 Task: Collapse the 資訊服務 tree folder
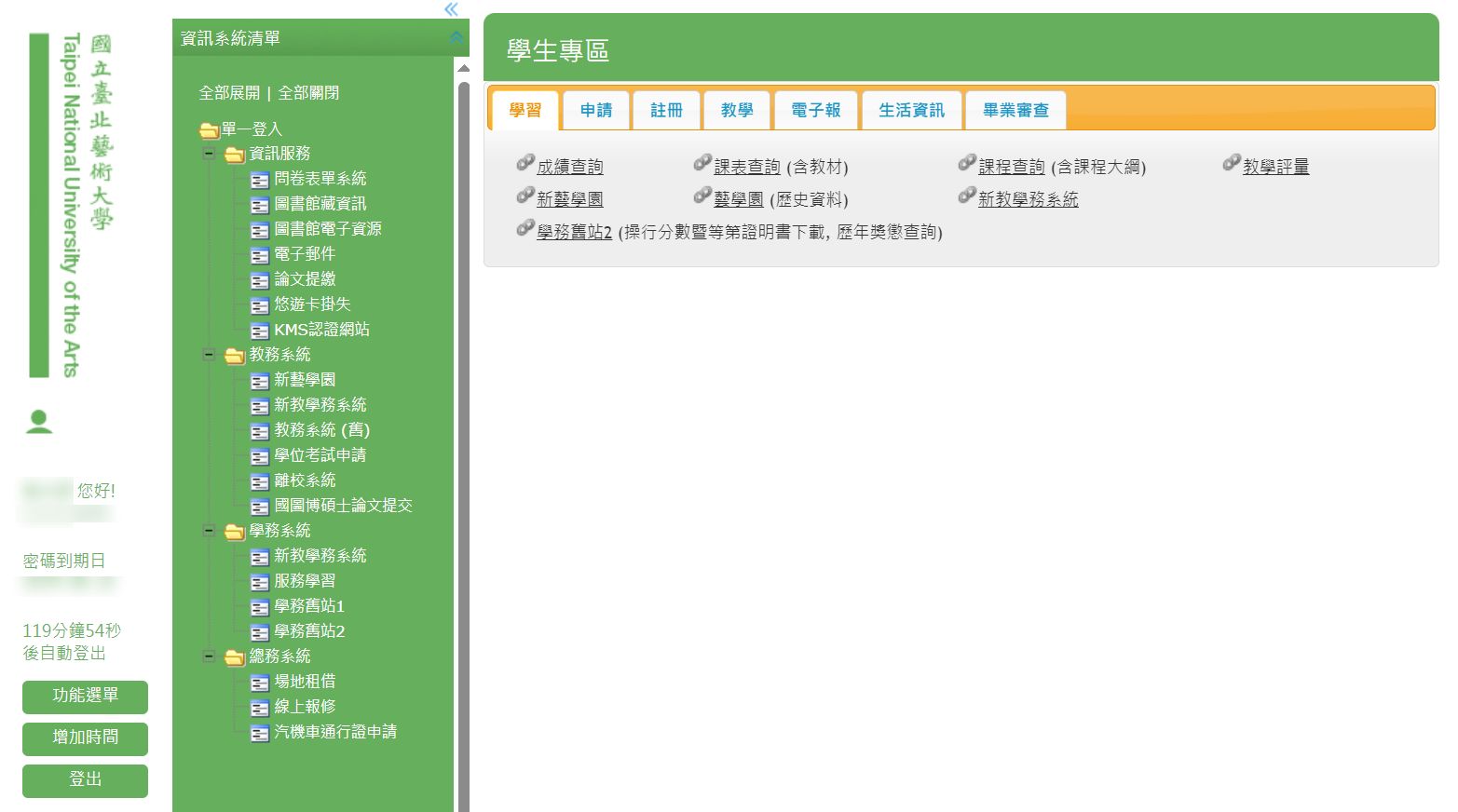point(210,154)
